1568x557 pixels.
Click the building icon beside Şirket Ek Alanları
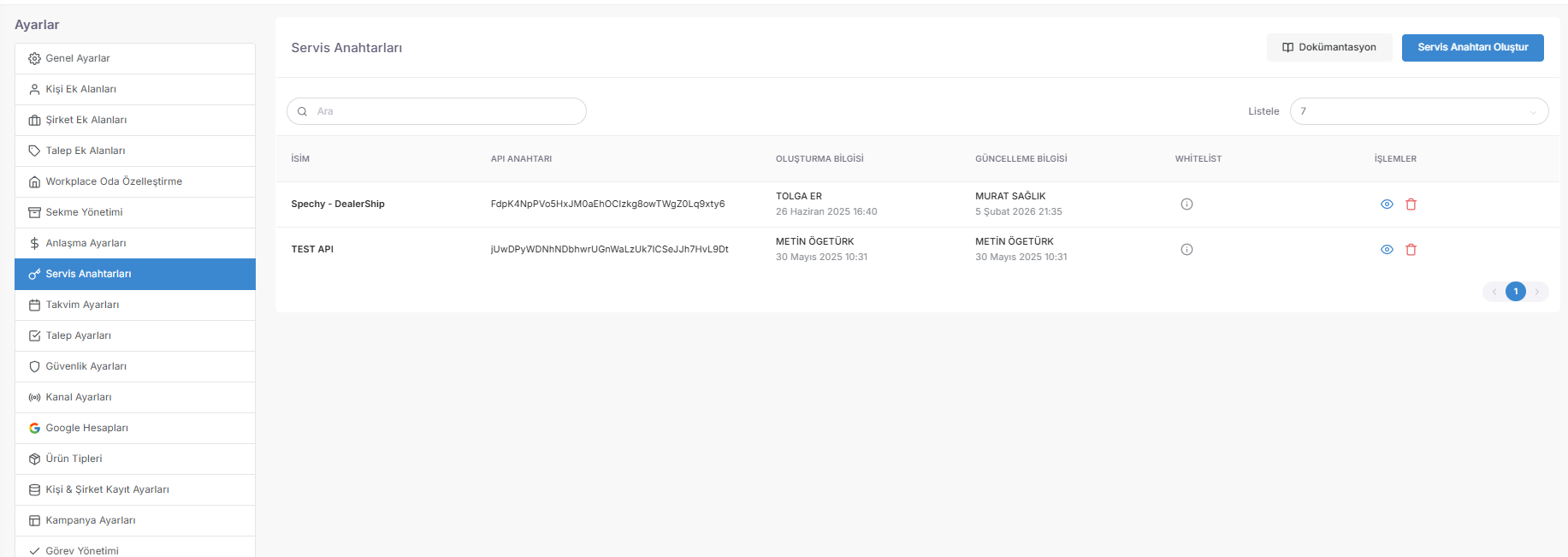[x=34, y=121]
